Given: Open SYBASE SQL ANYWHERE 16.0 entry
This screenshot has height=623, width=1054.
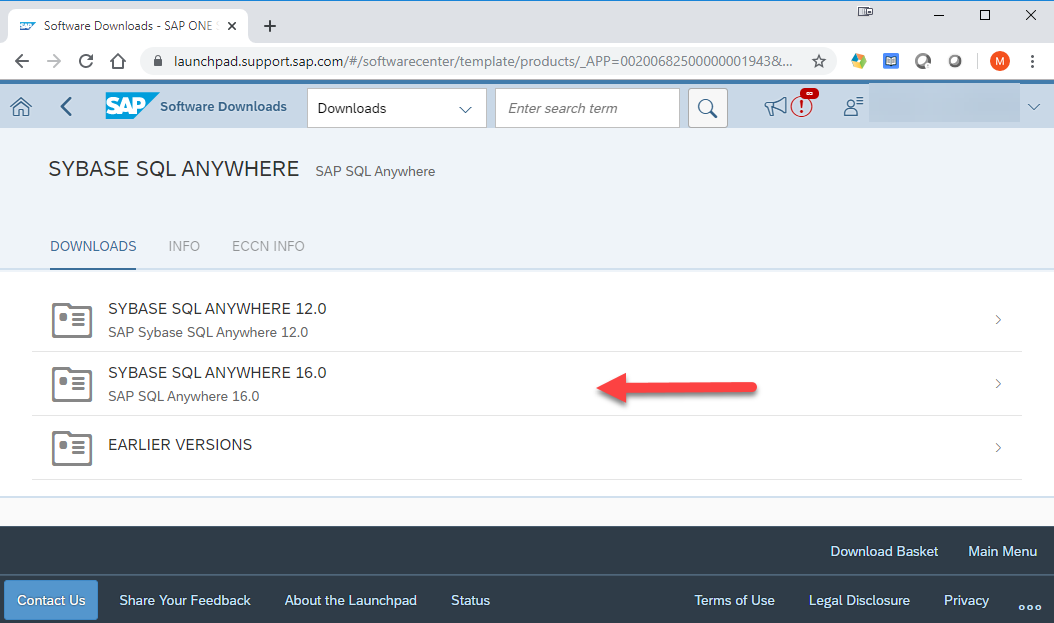Looking at the screenshot, I should (527, 384).
